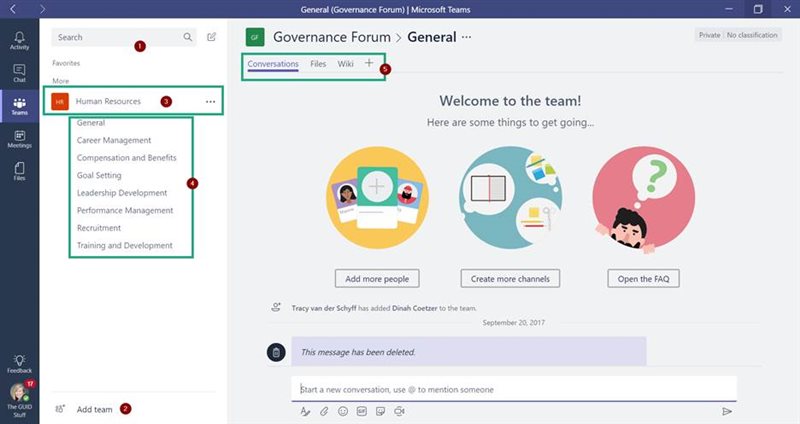Viewport: 800px width, 424px height.
Task: Navigate back with the left arrow
Action: click(13, 9)
